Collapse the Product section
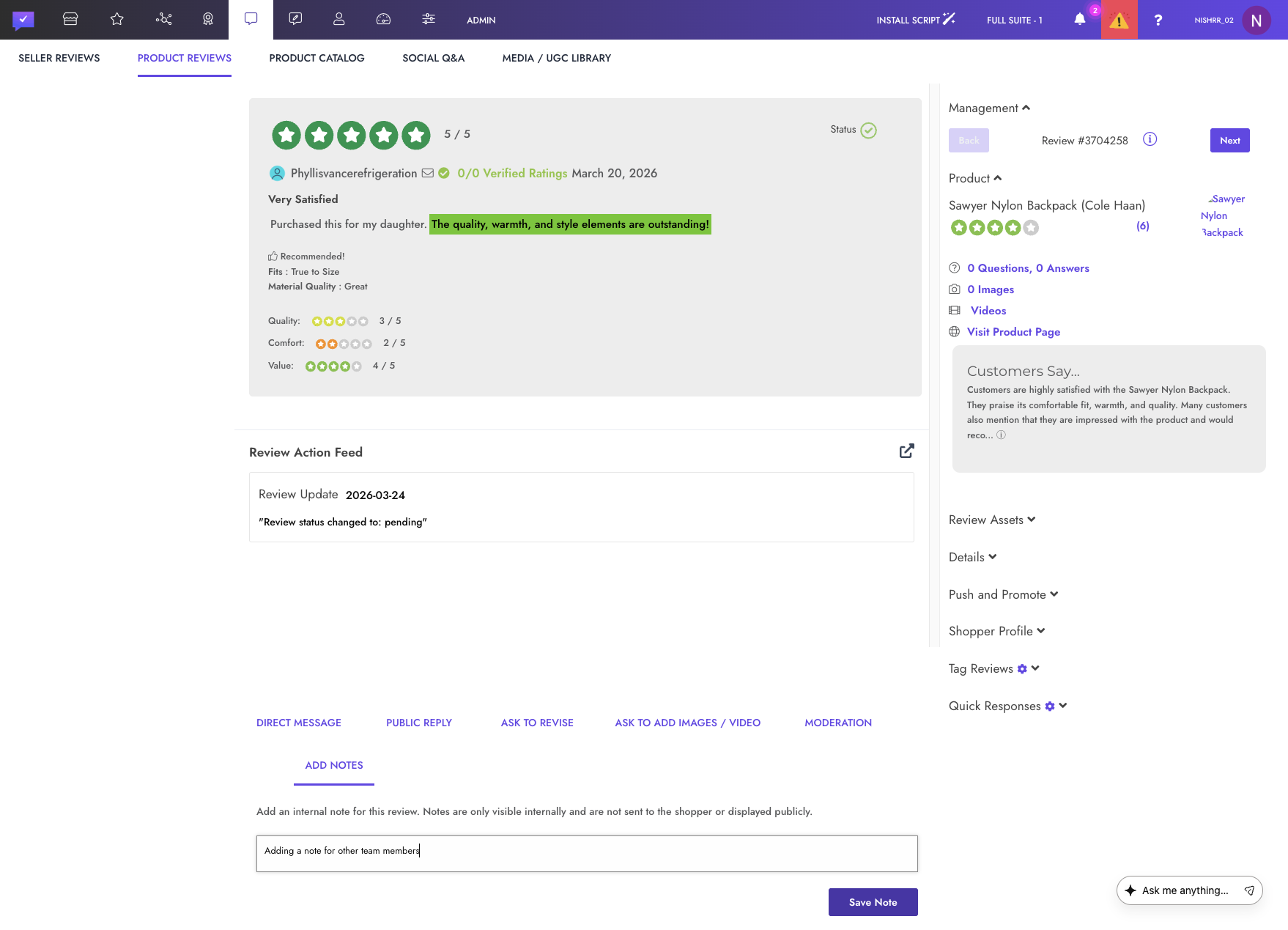This screenshot has height=930, width=1288. (x=975, y=178)
